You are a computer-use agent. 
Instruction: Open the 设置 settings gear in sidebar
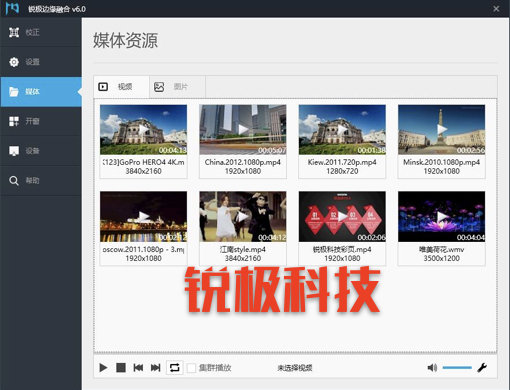tap(41, 62)
